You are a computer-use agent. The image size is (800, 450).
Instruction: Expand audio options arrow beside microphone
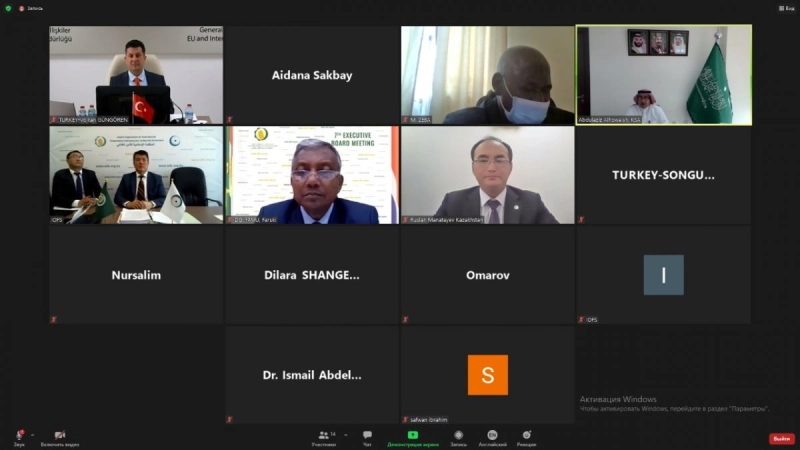click(x=33, y=435)
